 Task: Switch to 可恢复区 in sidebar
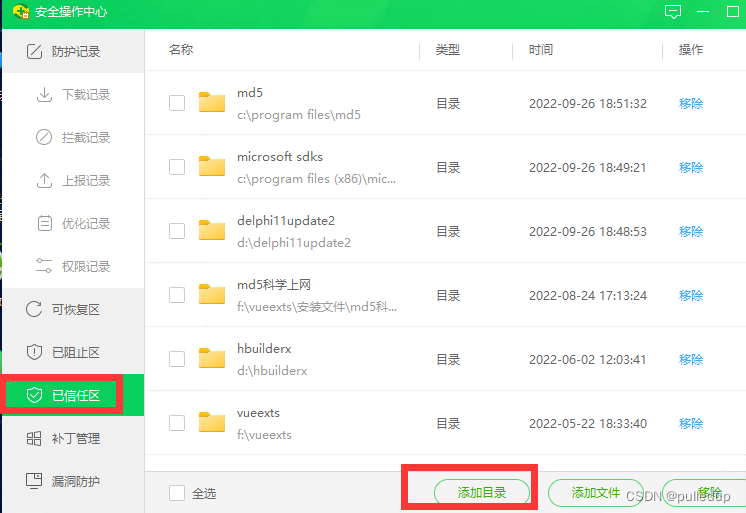(x=73, y=309)
